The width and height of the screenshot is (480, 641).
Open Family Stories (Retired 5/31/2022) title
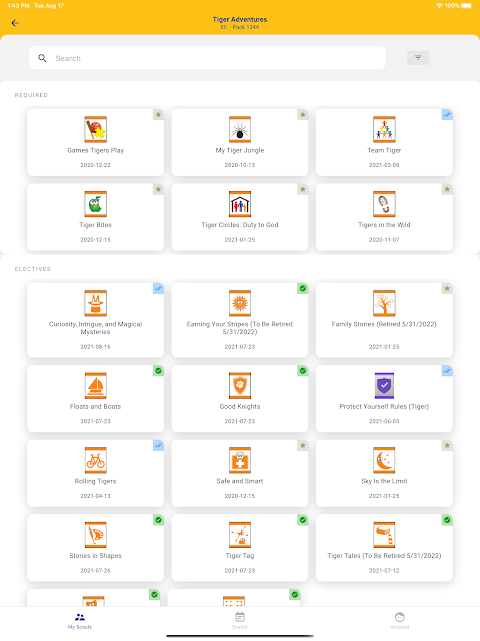(x=384, y=324)
